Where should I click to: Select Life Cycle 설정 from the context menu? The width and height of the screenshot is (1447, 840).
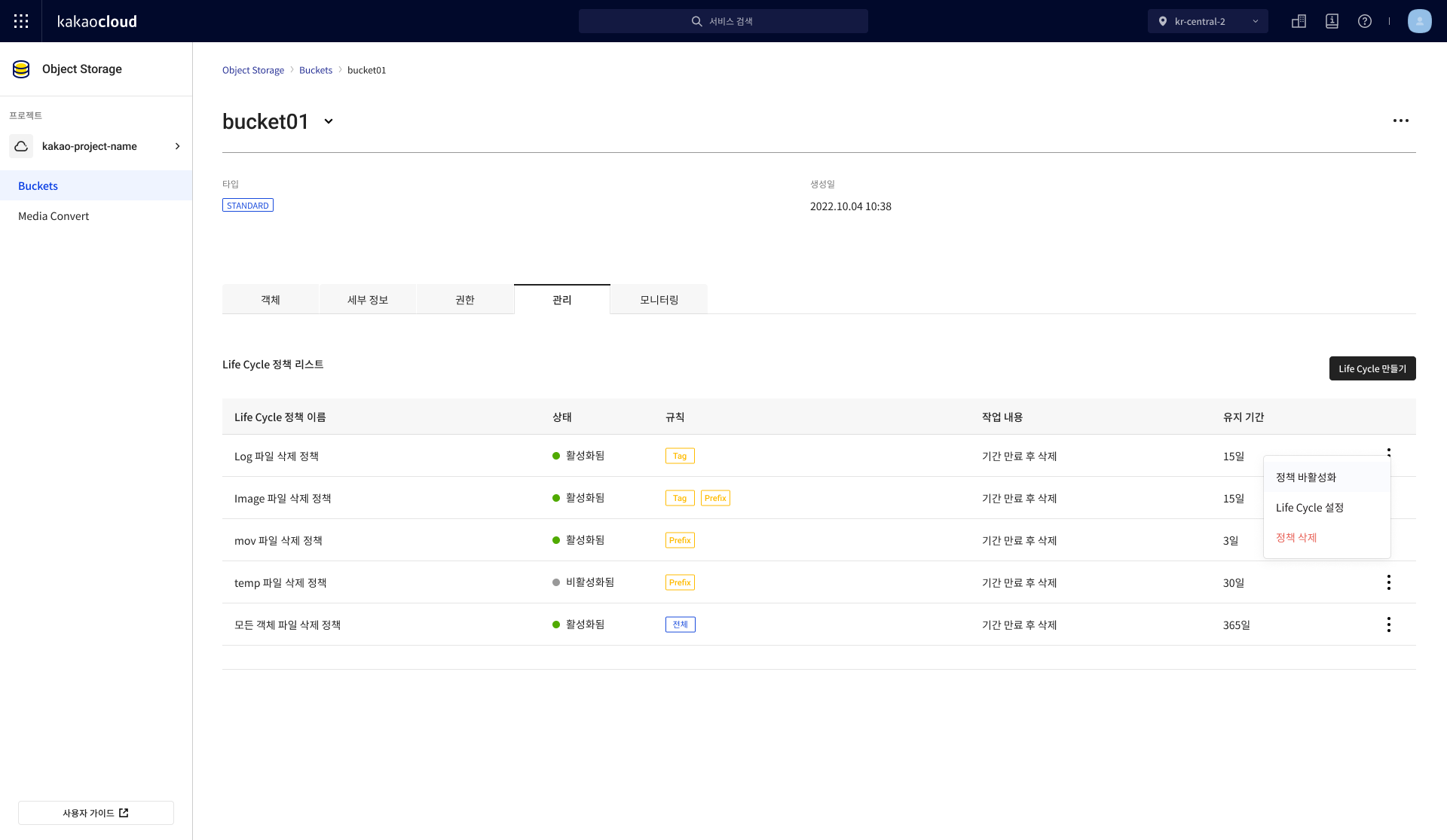coord(1327,507)
